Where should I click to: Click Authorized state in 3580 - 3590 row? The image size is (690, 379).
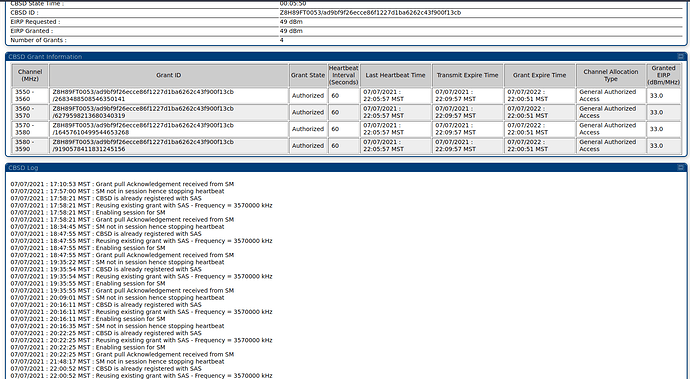[308, 146]
